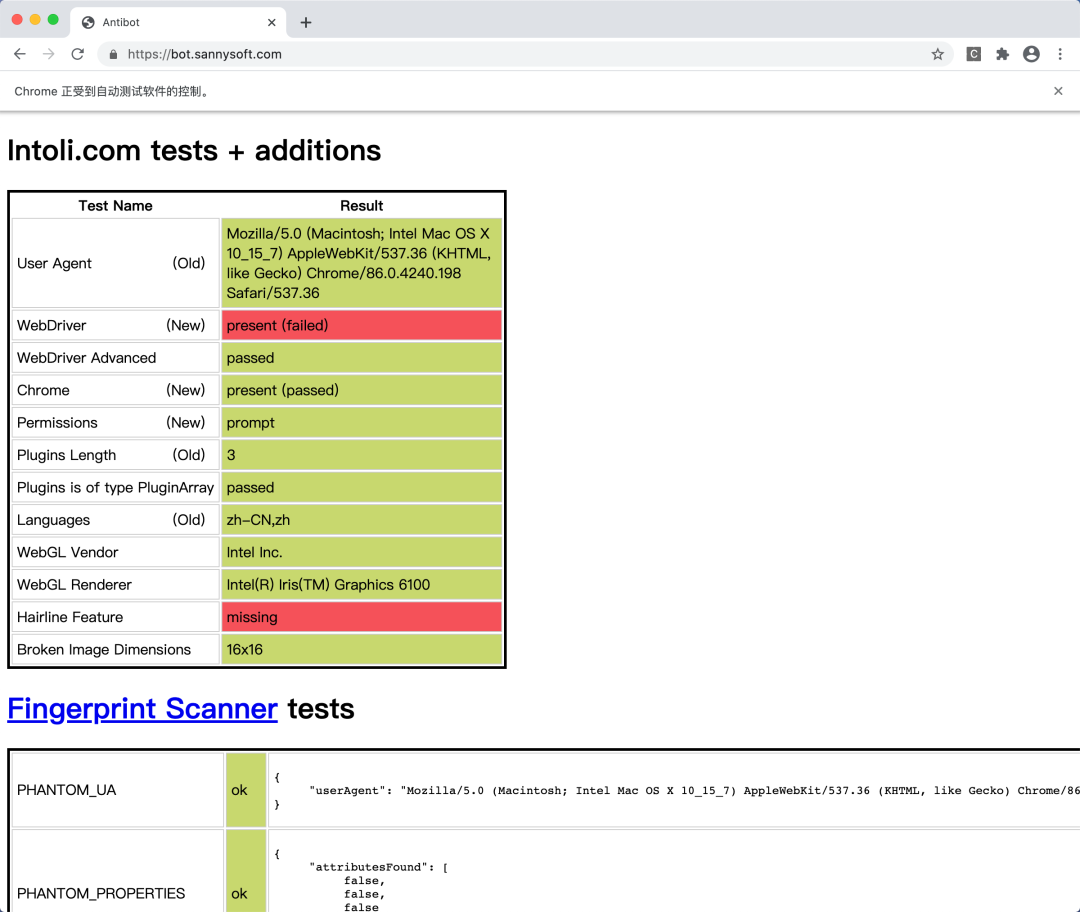Click the 'attributesFound' JSON text
1080x912 pixels.
pyautogui.click(x=379, y=867)
